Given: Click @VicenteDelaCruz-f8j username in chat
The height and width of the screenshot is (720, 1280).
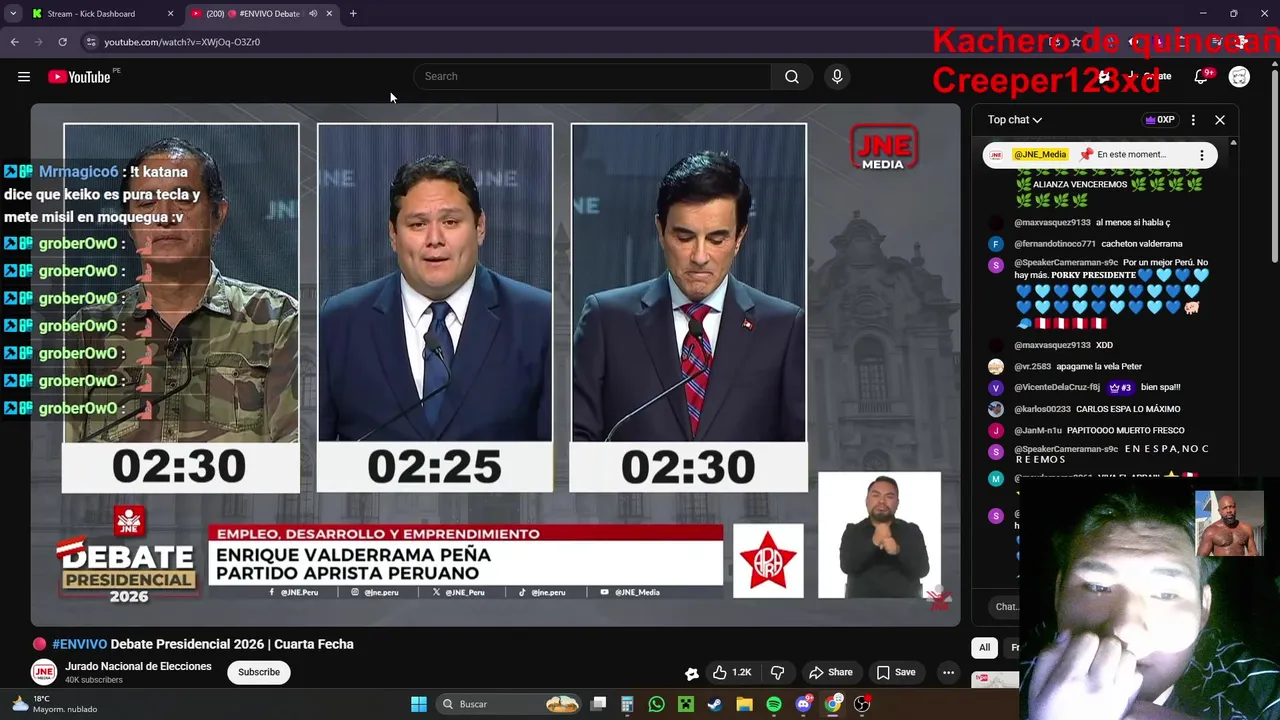Looking at the screenshot, I should coord(1057,388).
